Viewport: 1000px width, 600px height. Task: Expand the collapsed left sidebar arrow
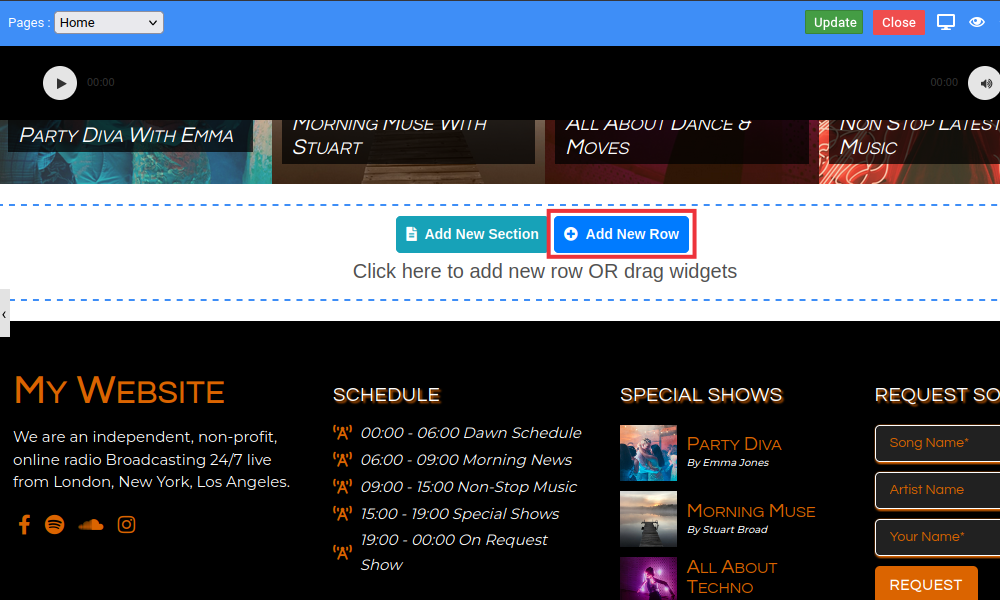[x=4, y=313]
